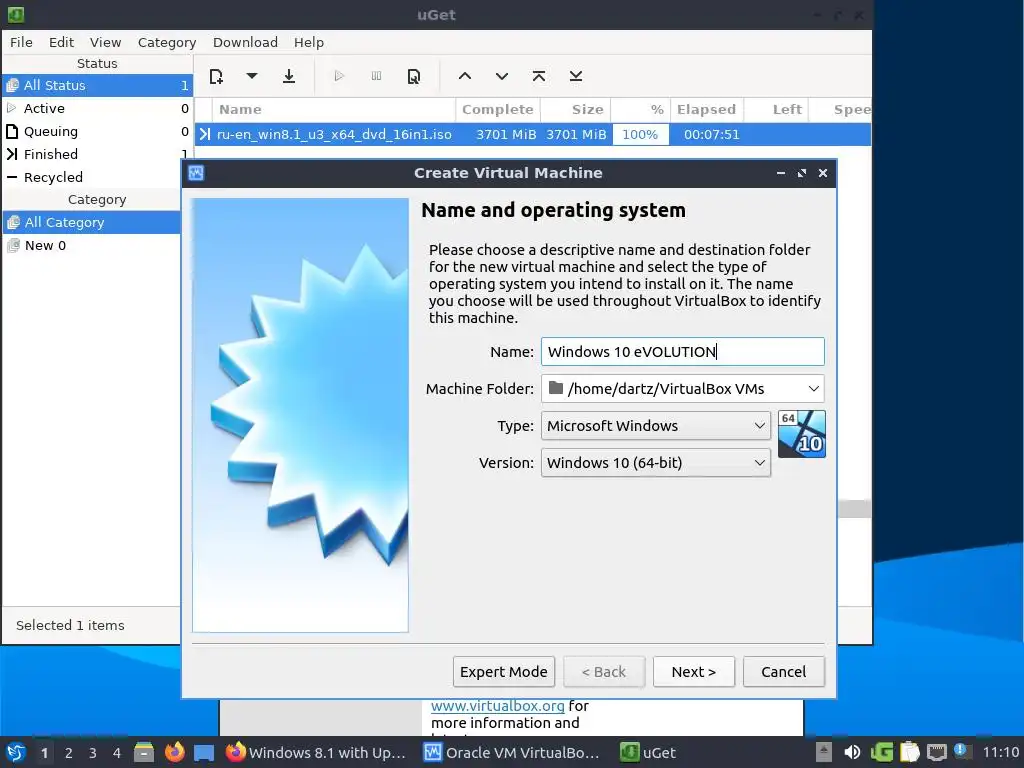Close the Create Virtual Machine dialog with X
The image size is (1024, 768).
pos(823,173)
